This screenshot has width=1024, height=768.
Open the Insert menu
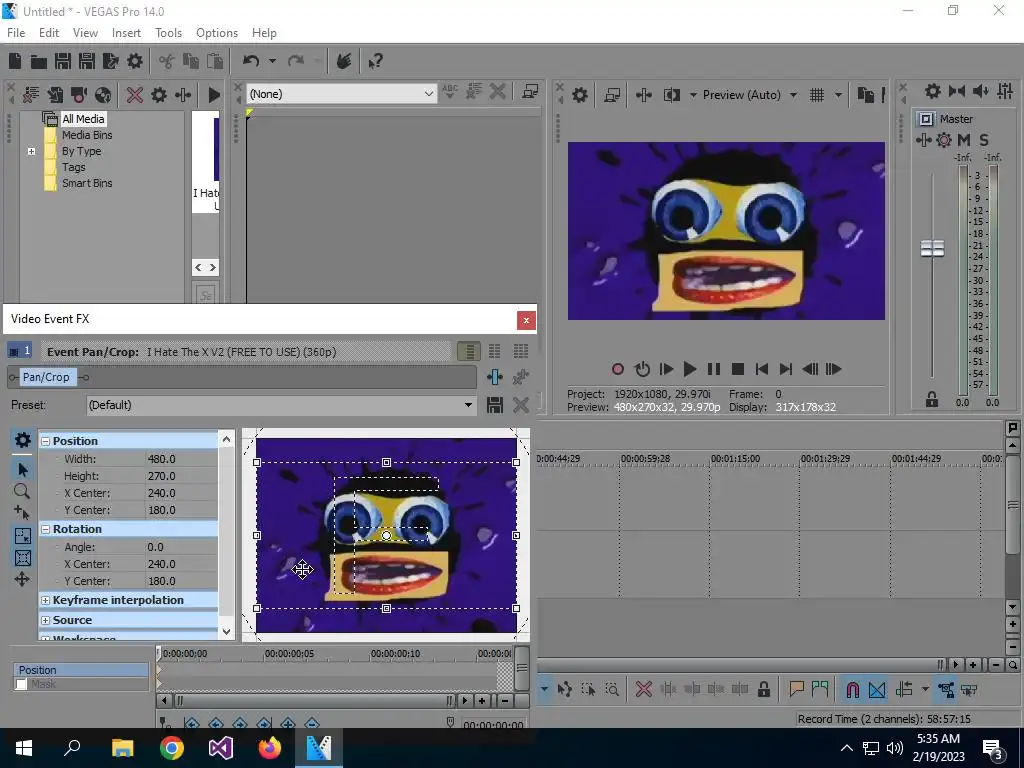[126, 33]
